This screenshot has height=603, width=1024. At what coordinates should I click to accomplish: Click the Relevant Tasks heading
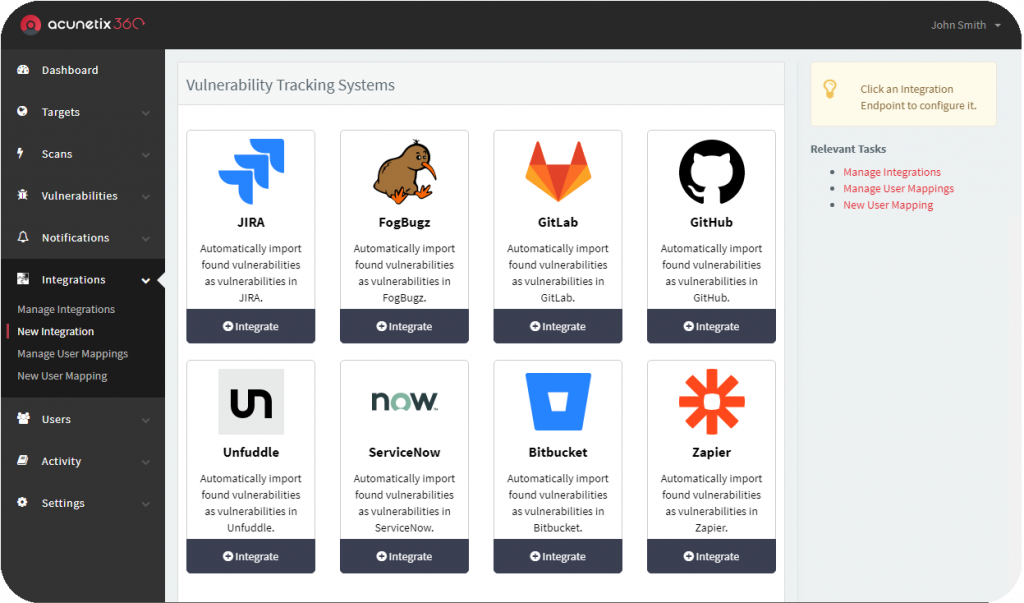(x=848, y=149)
